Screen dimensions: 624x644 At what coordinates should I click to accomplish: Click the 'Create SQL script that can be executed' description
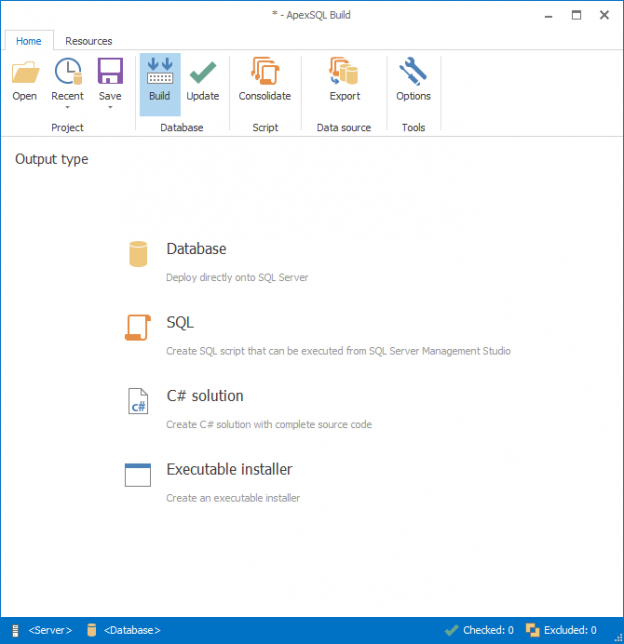[338, 351]
